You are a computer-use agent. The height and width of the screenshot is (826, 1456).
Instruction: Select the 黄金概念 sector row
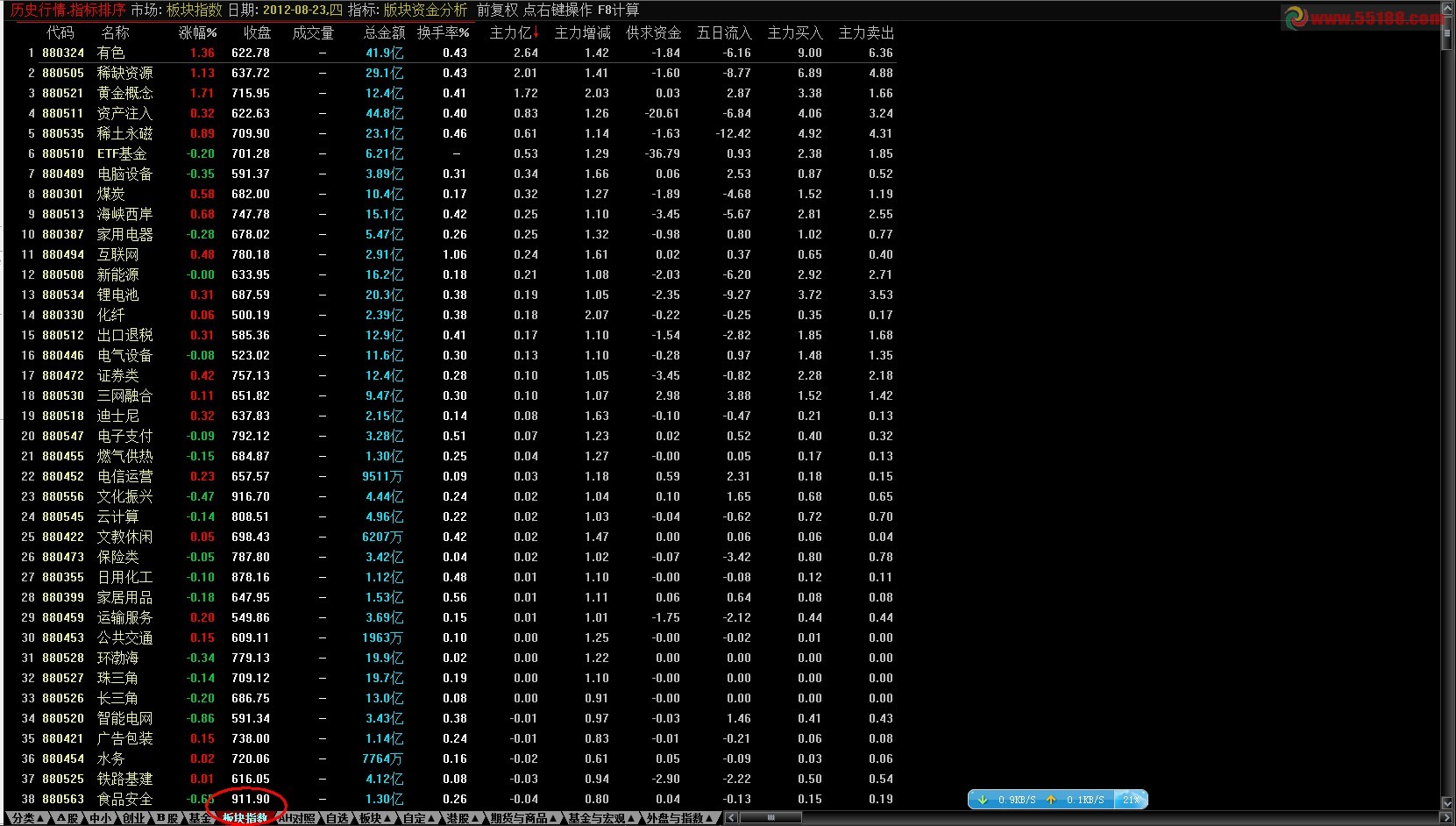(451, 93)
